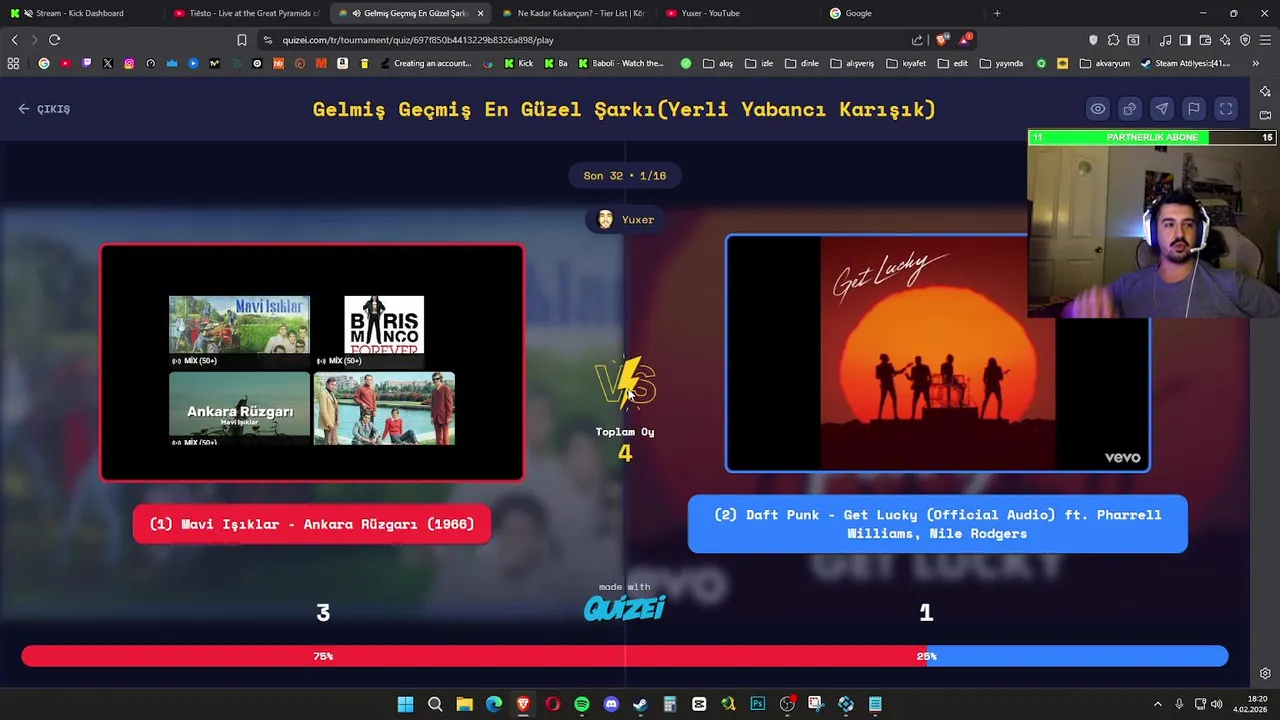The width and height of the screenshot is (1280, 720).
Task: Click the share page icon in address bar
Action: tap(917, 40)
